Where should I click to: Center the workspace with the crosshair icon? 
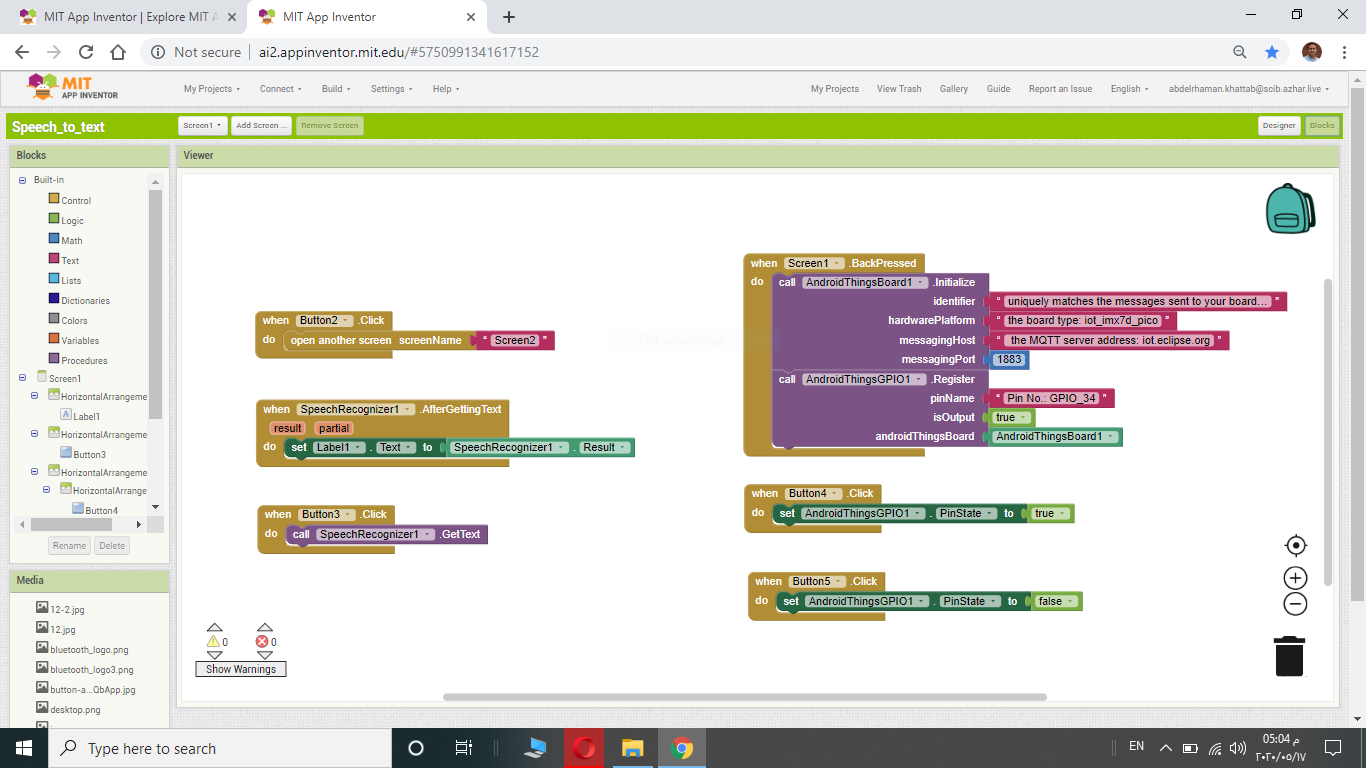tap(1296, 545)
